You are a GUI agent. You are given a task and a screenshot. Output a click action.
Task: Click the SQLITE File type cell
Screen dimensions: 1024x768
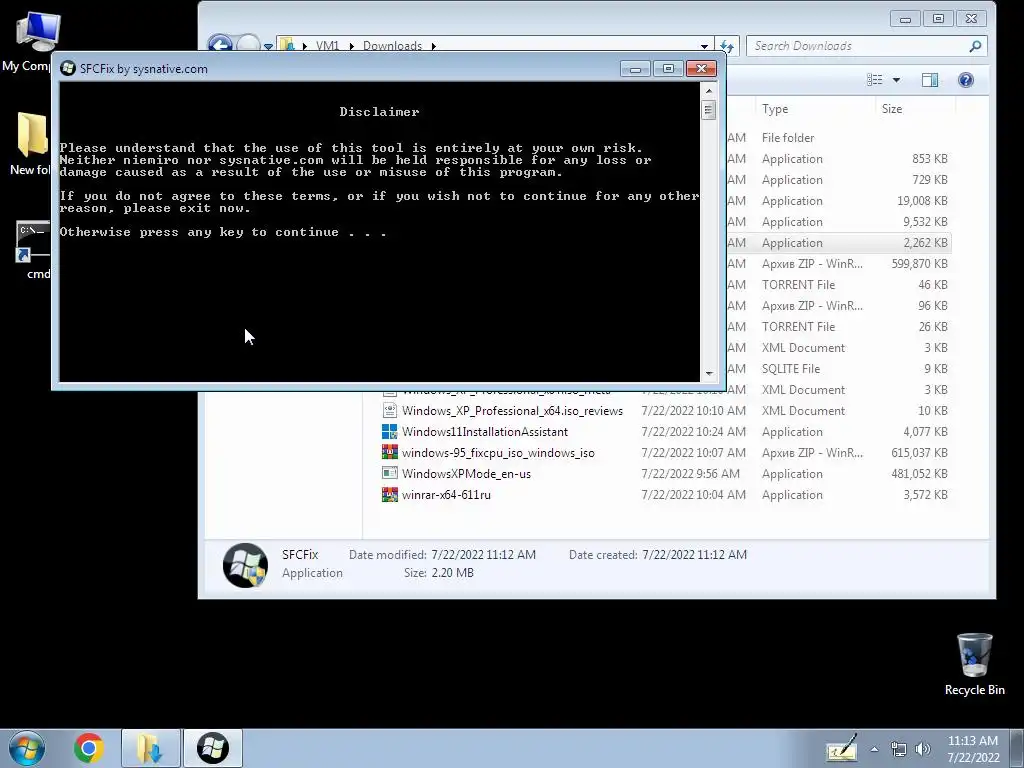tap(790, 369)
